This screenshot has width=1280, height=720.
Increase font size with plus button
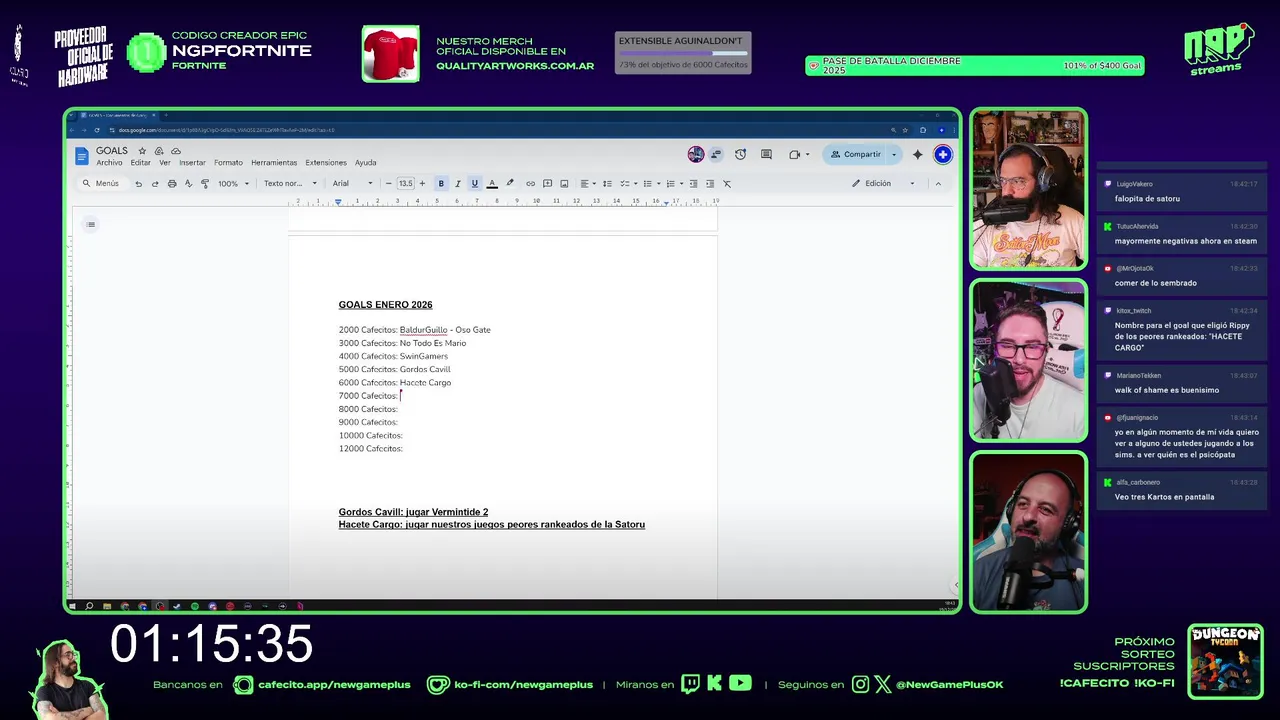(422, 184)
